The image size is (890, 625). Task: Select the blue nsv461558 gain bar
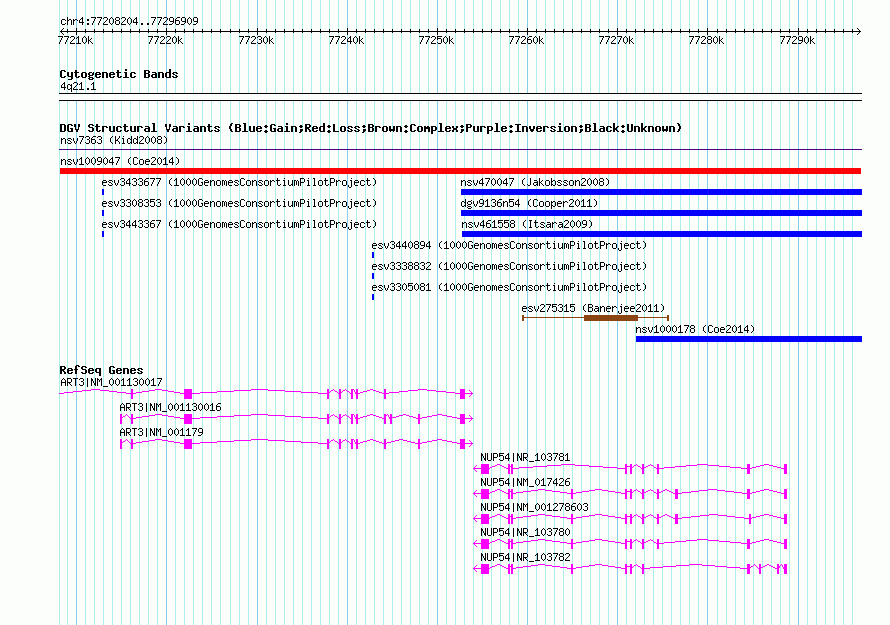click(x=662, y=234)
